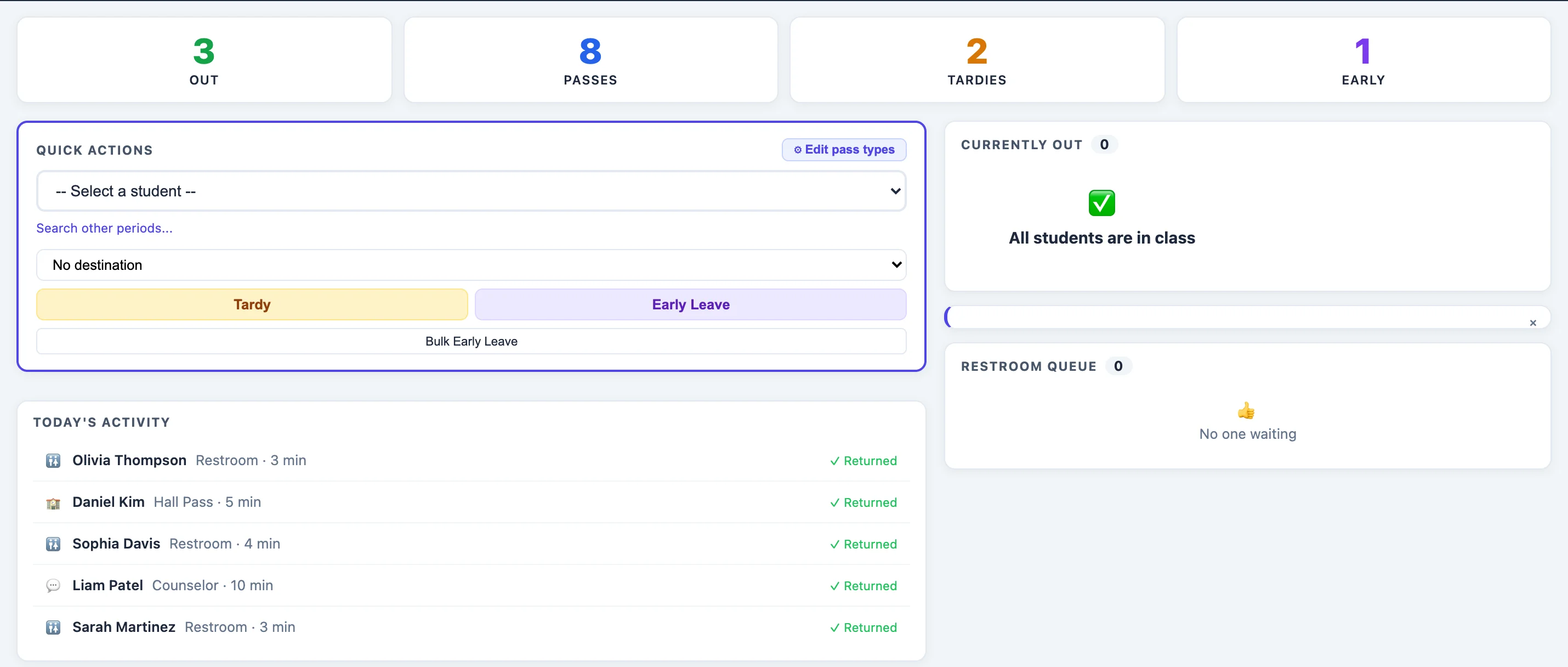Viewport: 1568px width, 667px height.
Task: Click the speech bubble icon next to Liam Patel
Action: coord(53,586)
